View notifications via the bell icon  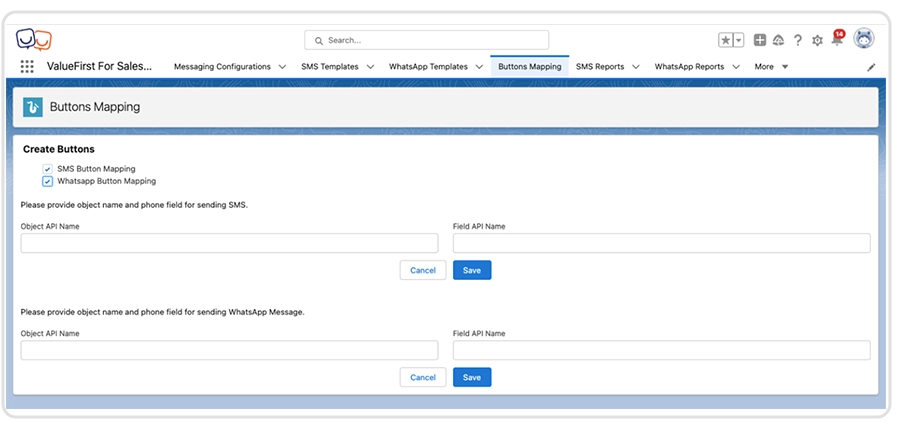point(836,40)
